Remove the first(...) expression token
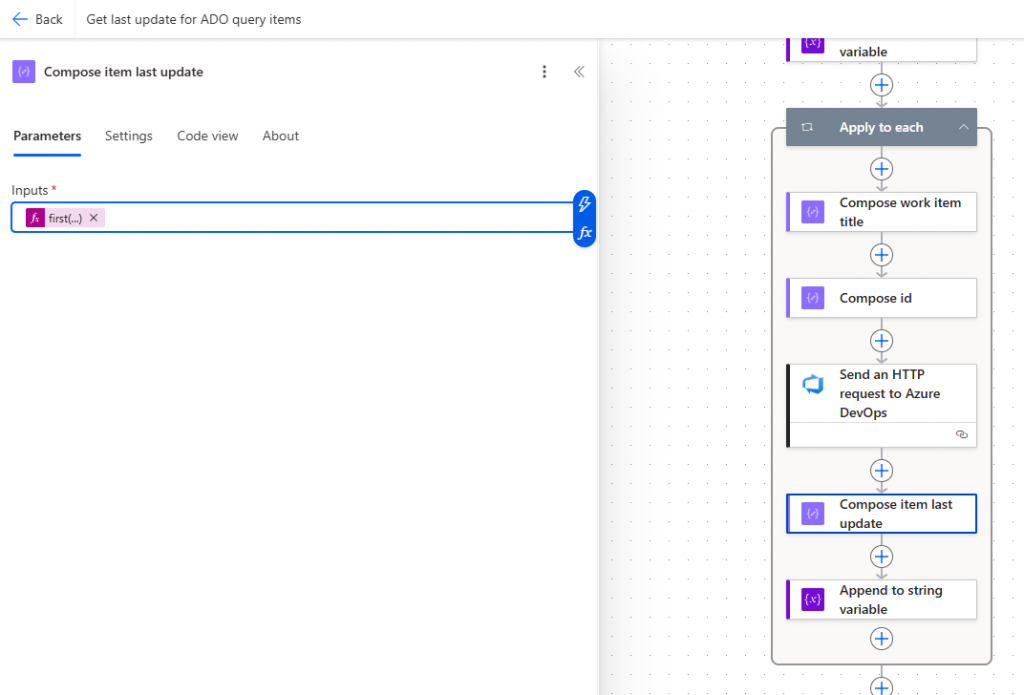1024x695 pixels. [94, 218]
